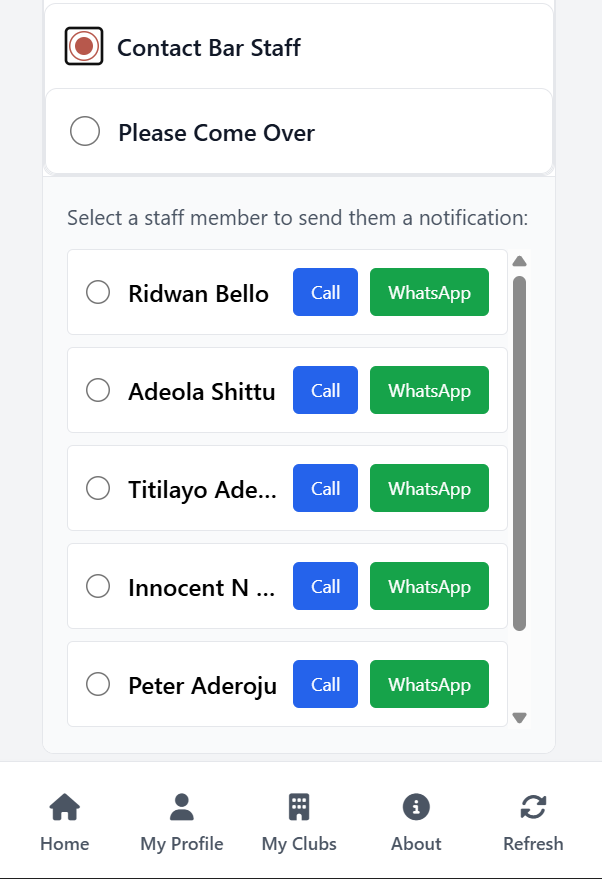Select the Contact Bar Staff option

tap(83, 45)
